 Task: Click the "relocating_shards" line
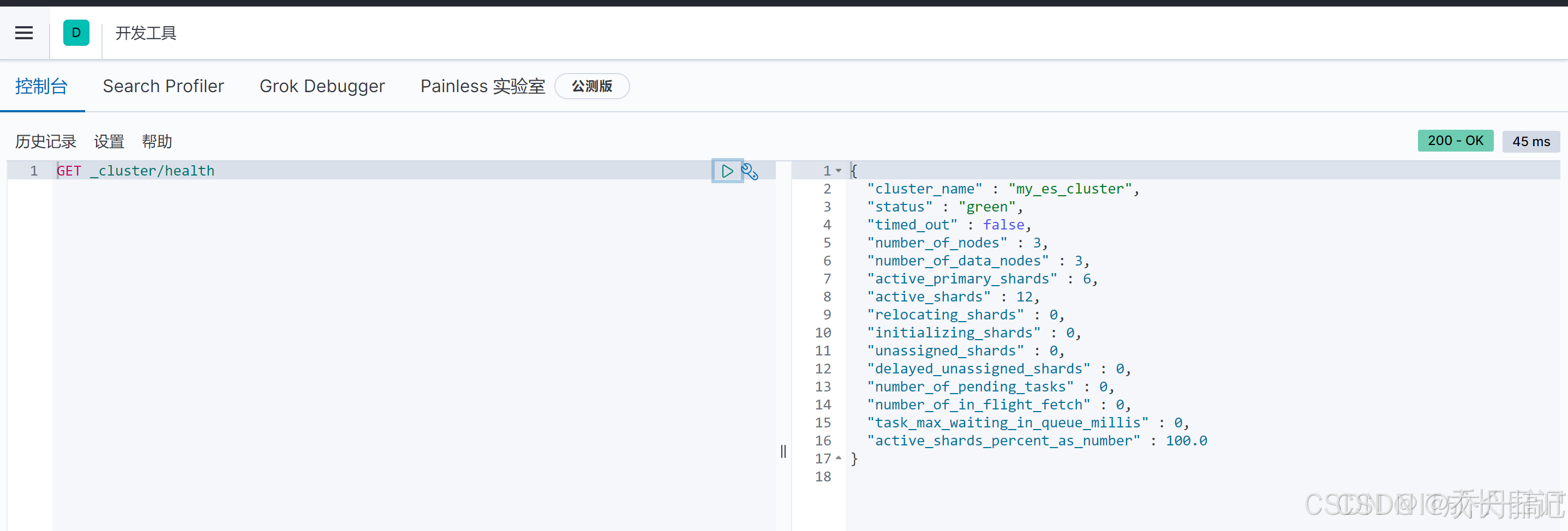(965, 315)
